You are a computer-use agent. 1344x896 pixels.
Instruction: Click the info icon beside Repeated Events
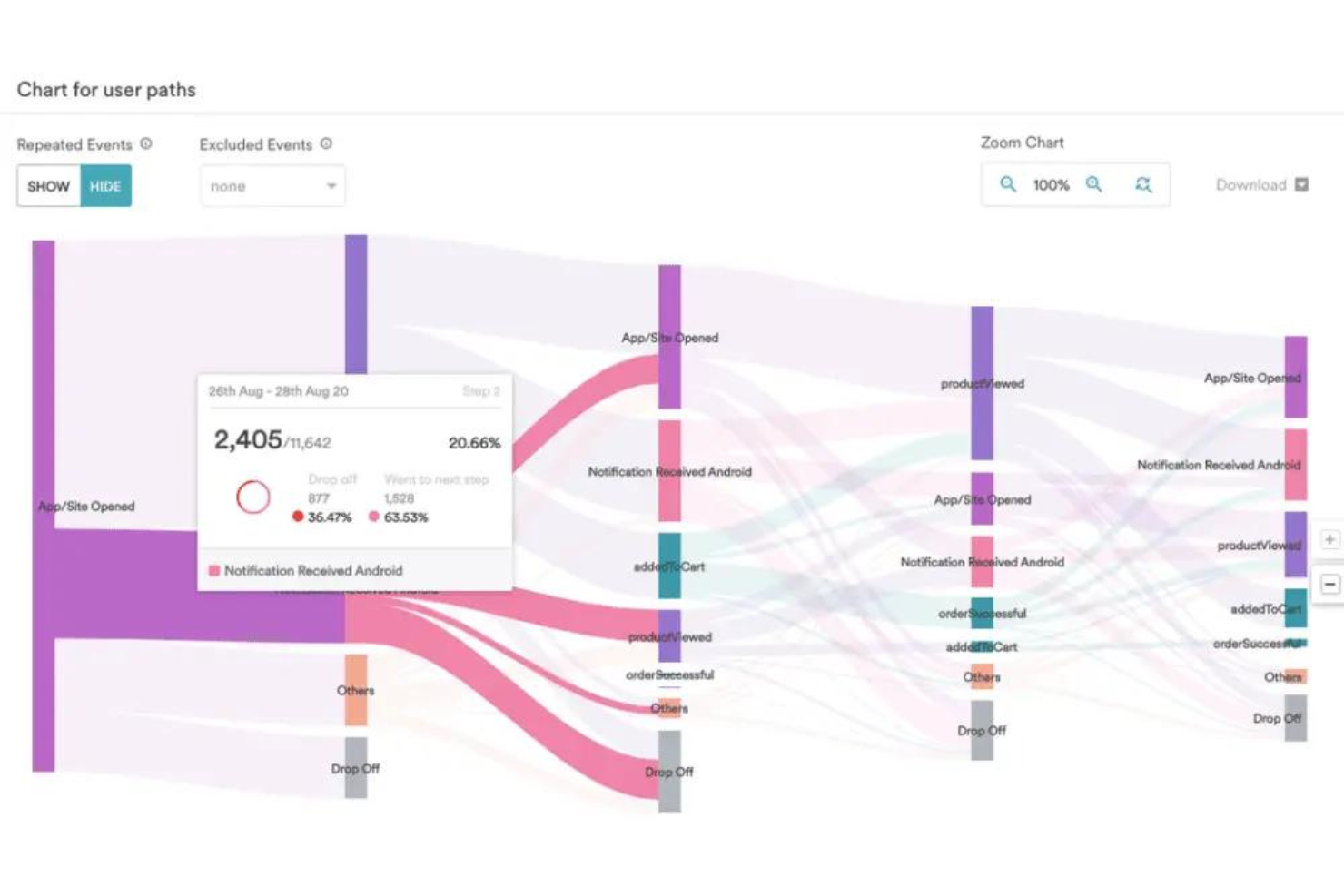[x=146, y=143]
